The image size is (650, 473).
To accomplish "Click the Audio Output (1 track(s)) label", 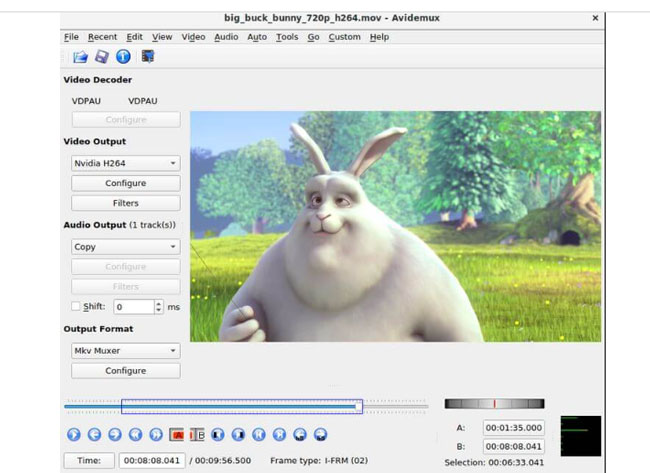I will click(119, 225).
